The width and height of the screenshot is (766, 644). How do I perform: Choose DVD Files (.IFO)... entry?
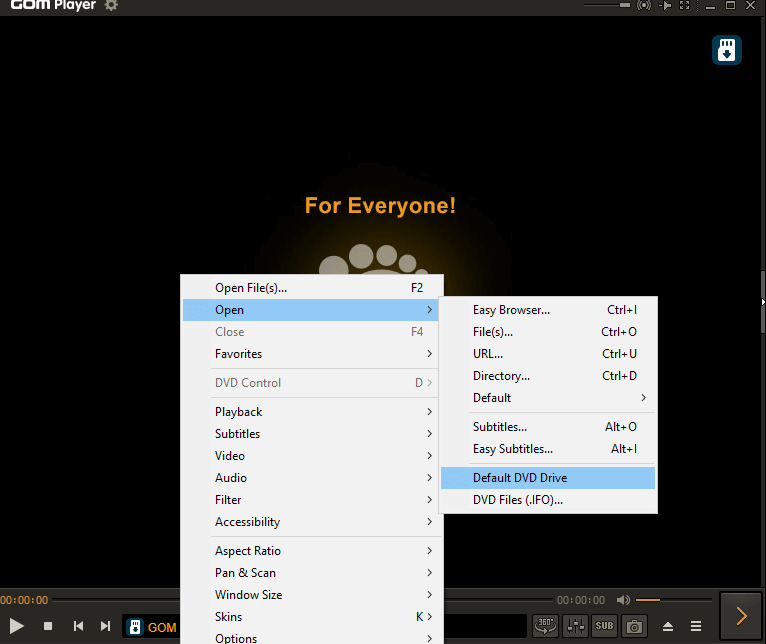tap(548, 500)
